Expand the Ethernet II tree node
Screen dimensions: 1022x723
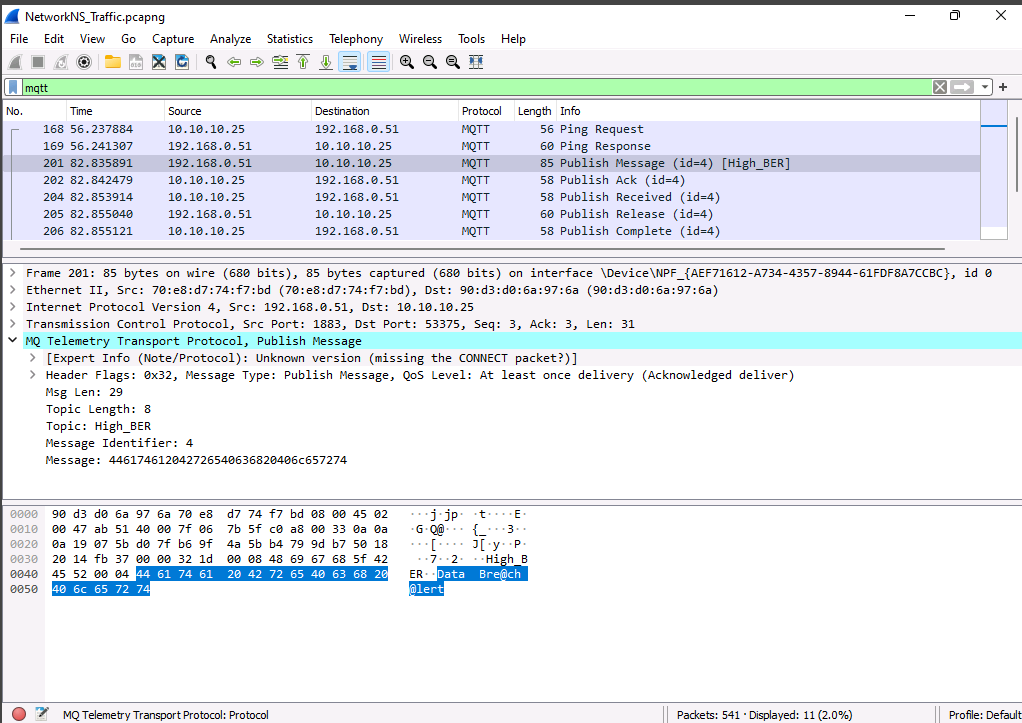coord(12,290)
